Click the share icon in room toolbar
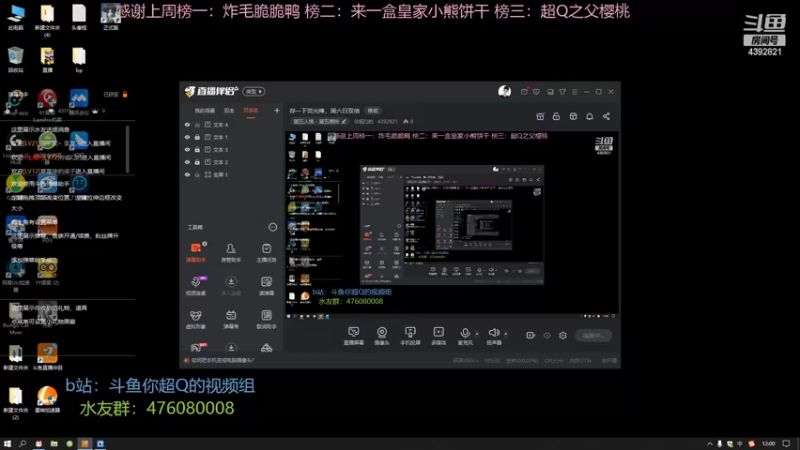The image size is (800, 450). click(606, 116)
